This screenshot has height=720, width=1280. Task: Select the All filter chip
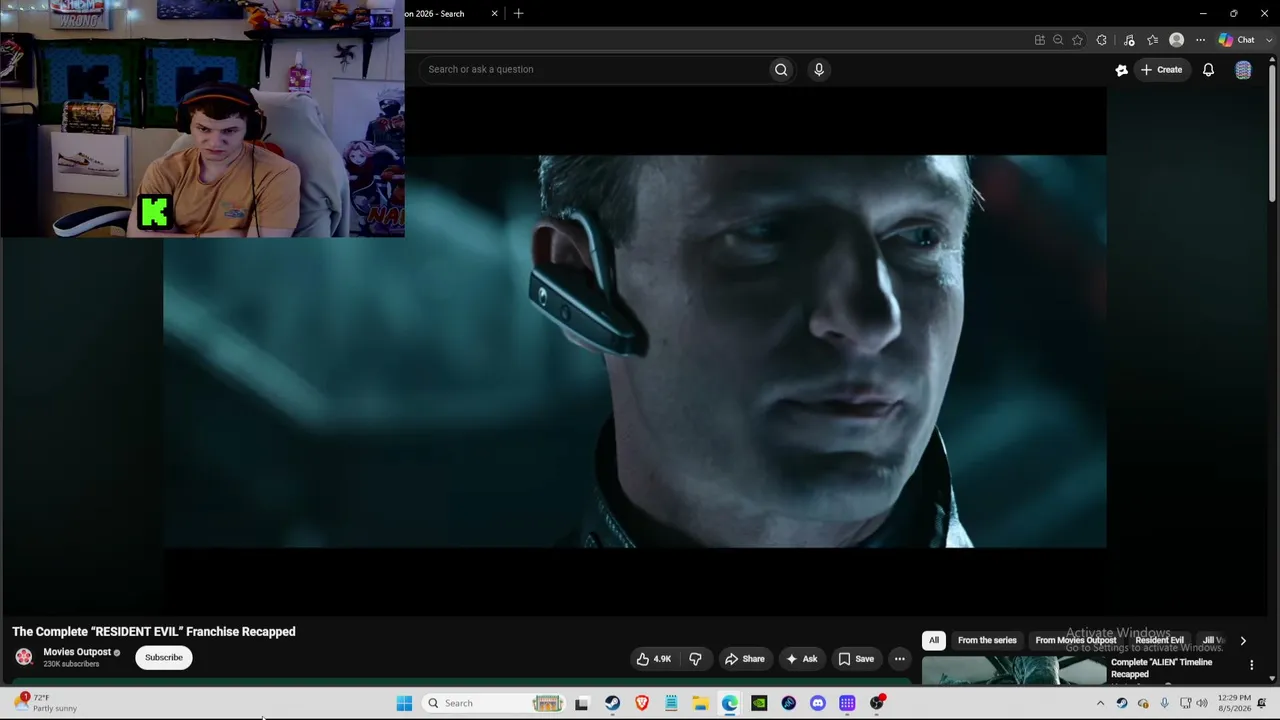934,640
